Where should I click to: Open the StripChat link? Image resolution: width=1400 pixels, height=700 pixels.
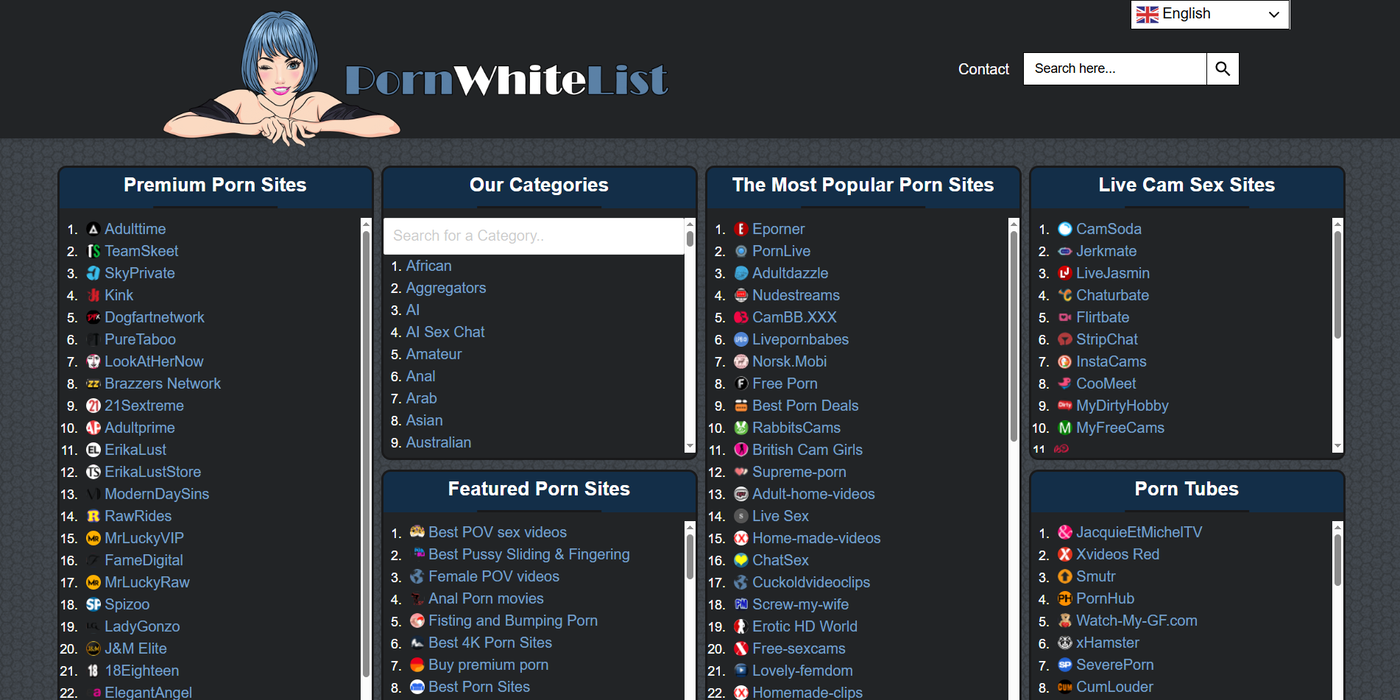tap(1107, 339)
